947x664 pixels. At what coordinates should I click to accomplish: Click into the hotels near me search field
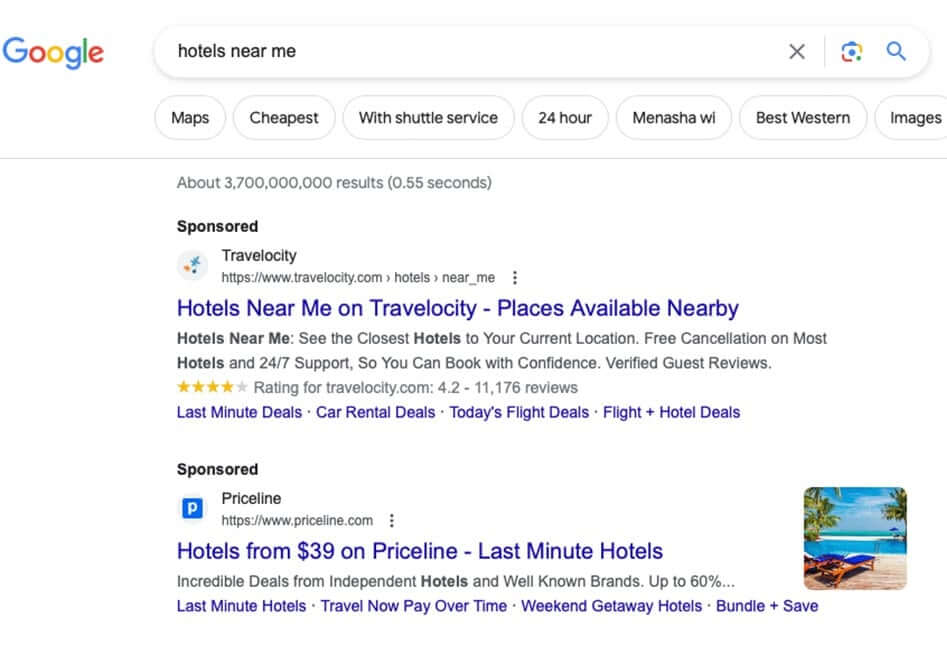pyautogui.click(x=470, y=52)
